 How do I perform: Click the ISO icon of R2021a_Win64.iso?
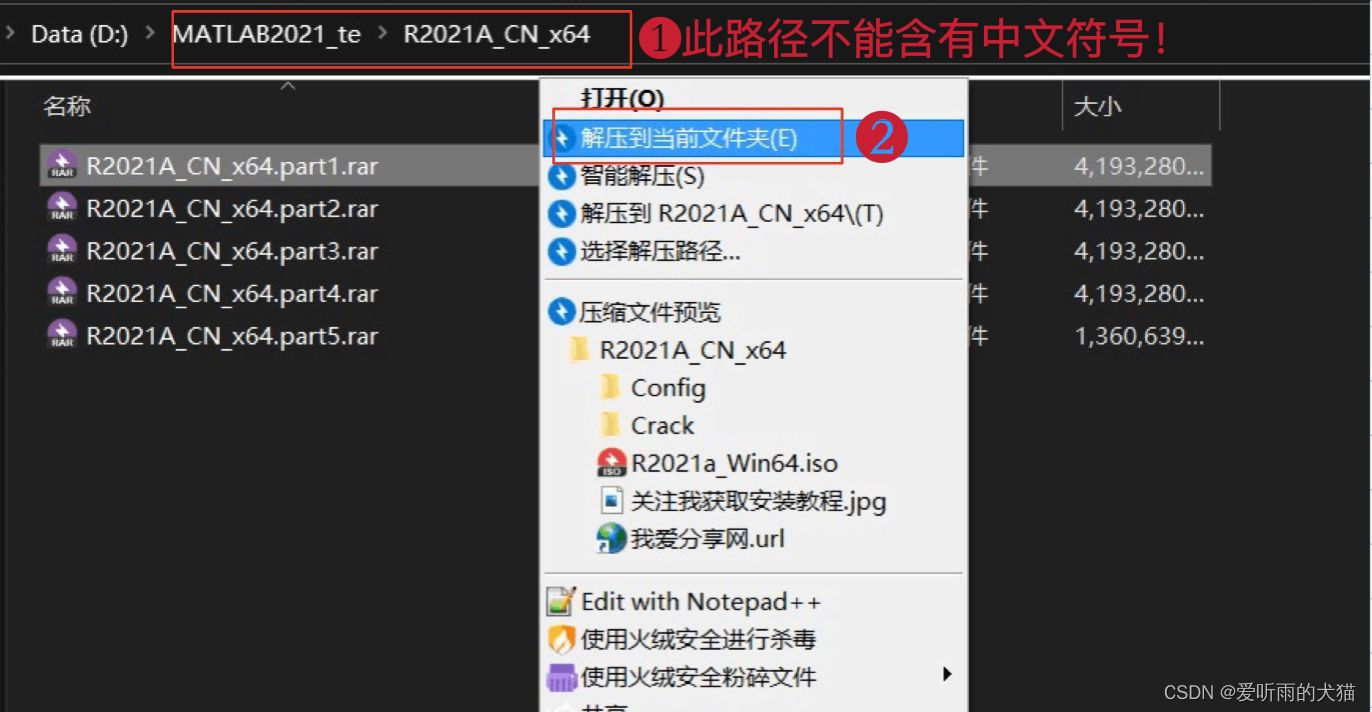click(x=611, y=463)
